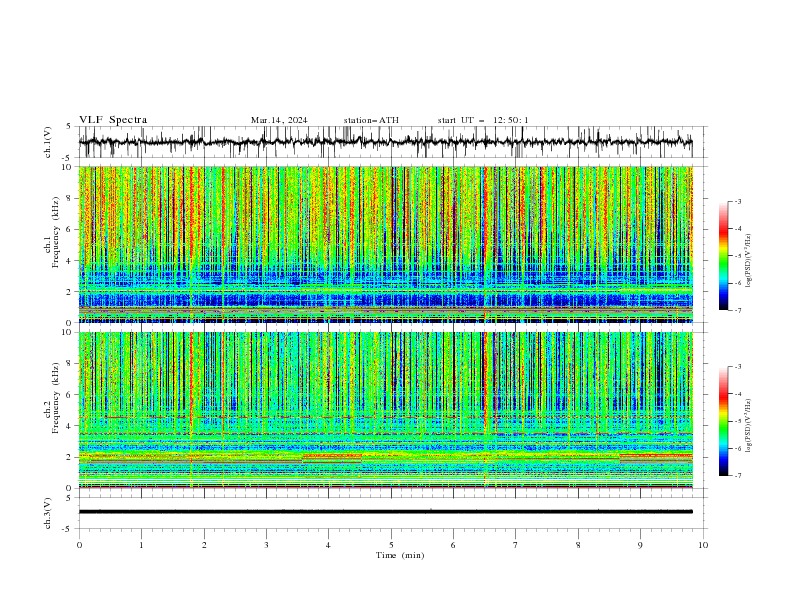Click the time axis tick label "0"
The image size is (792, 612).
click(x=79, y=545)
